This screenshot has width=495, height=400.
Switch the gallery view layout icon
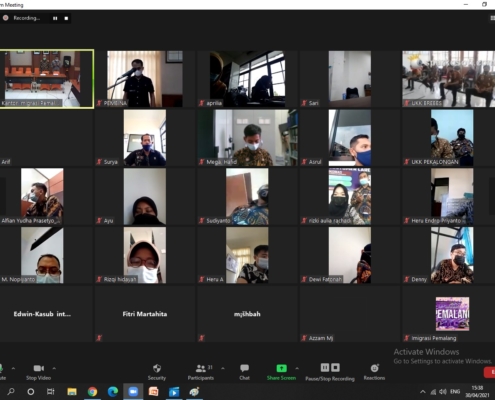492,18
